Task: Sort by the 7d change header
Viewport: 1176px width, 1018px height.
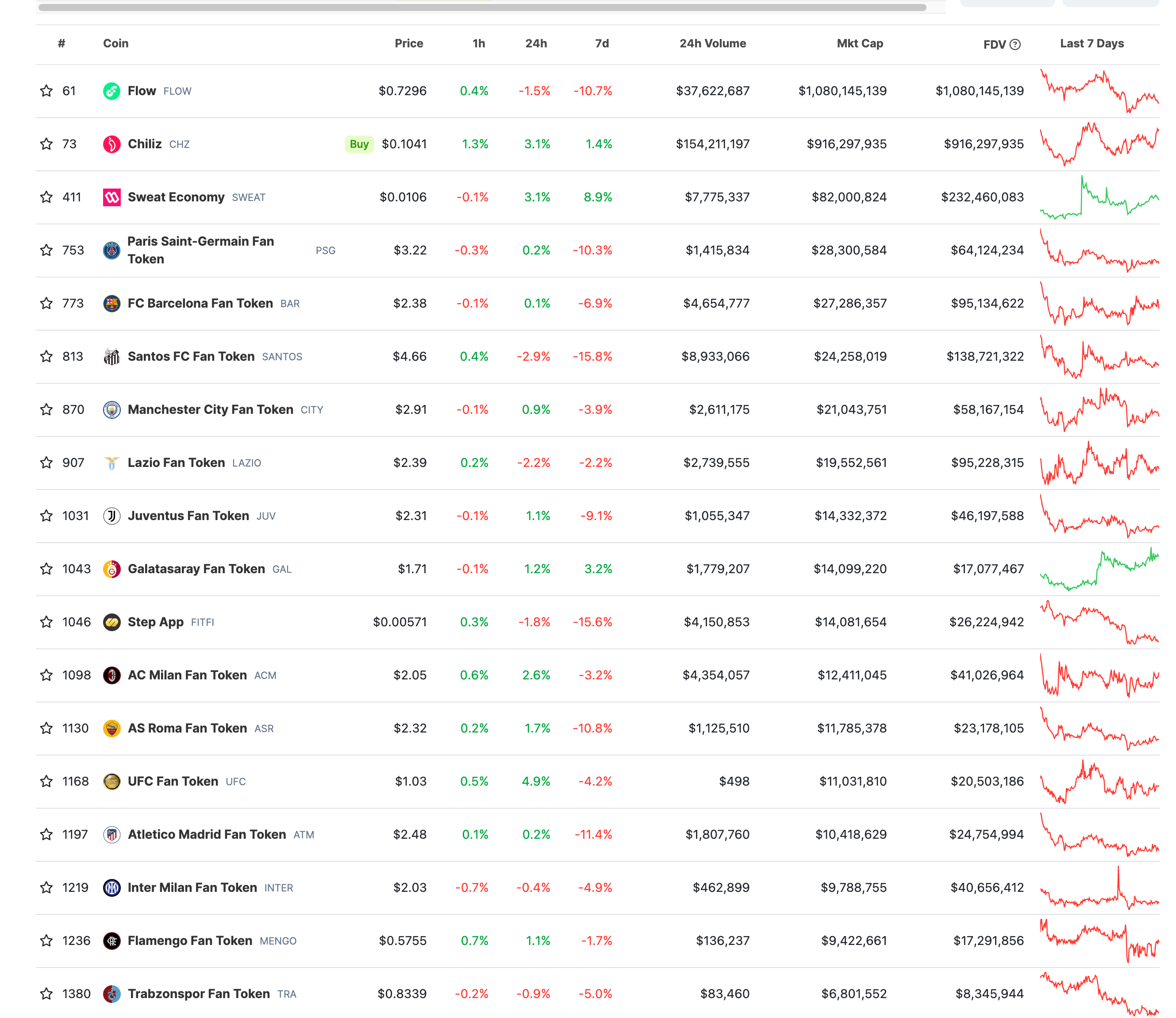Action: coord(601,44)
